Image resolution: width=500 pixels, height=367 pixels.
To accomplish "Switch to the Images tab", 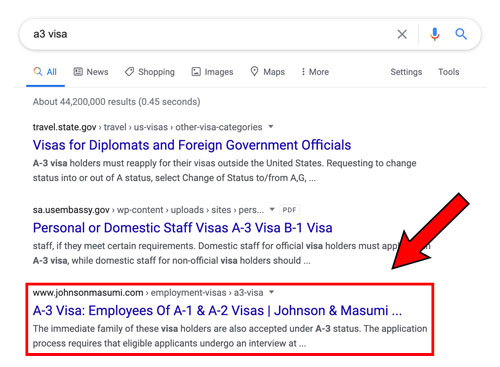I will (x=212, y=72).
